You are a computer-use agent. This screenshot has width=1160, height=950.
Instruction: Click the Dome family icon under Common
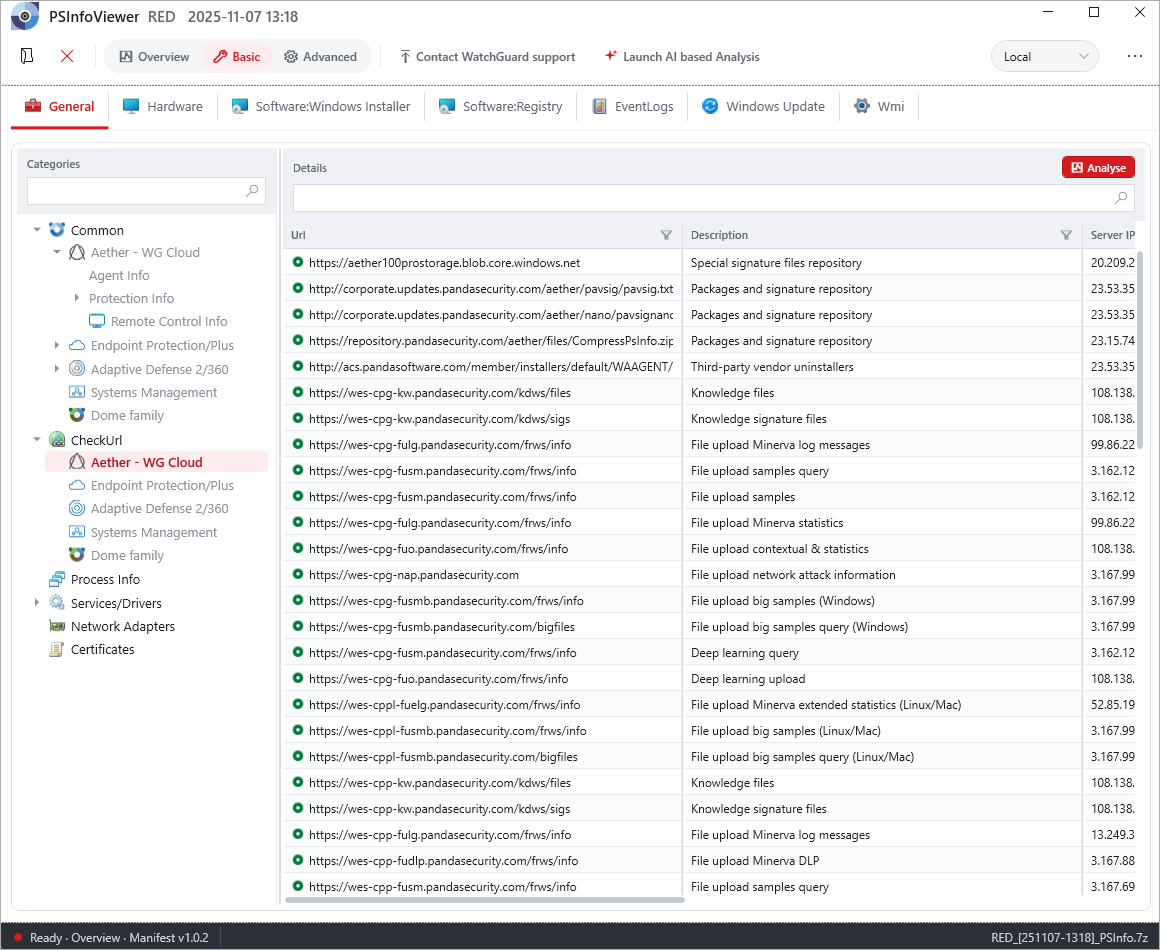[x=77, y=414]
